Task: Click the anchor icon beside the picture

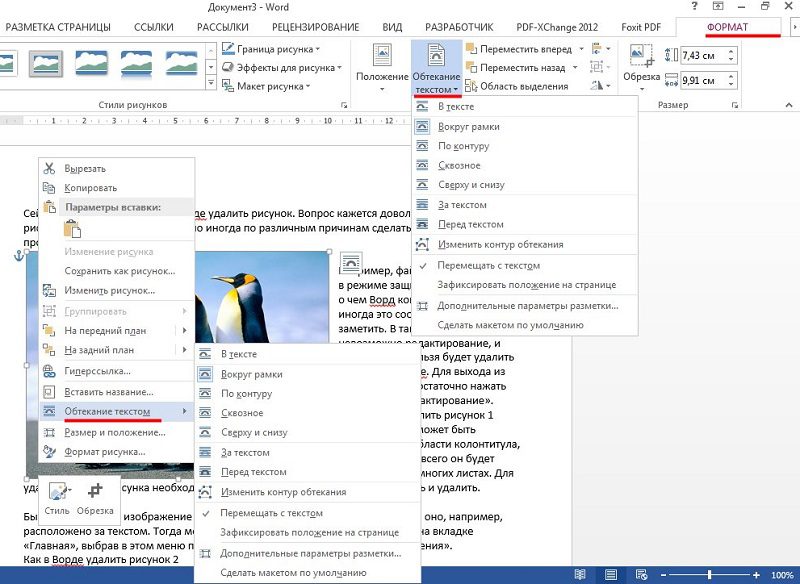Action: (19, 256)
